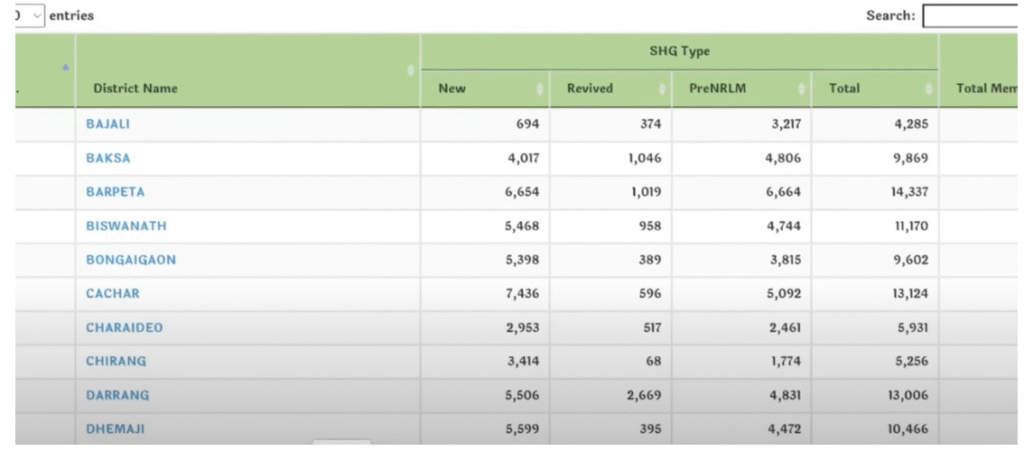Open the BAKSA district link

pos(108,158)
